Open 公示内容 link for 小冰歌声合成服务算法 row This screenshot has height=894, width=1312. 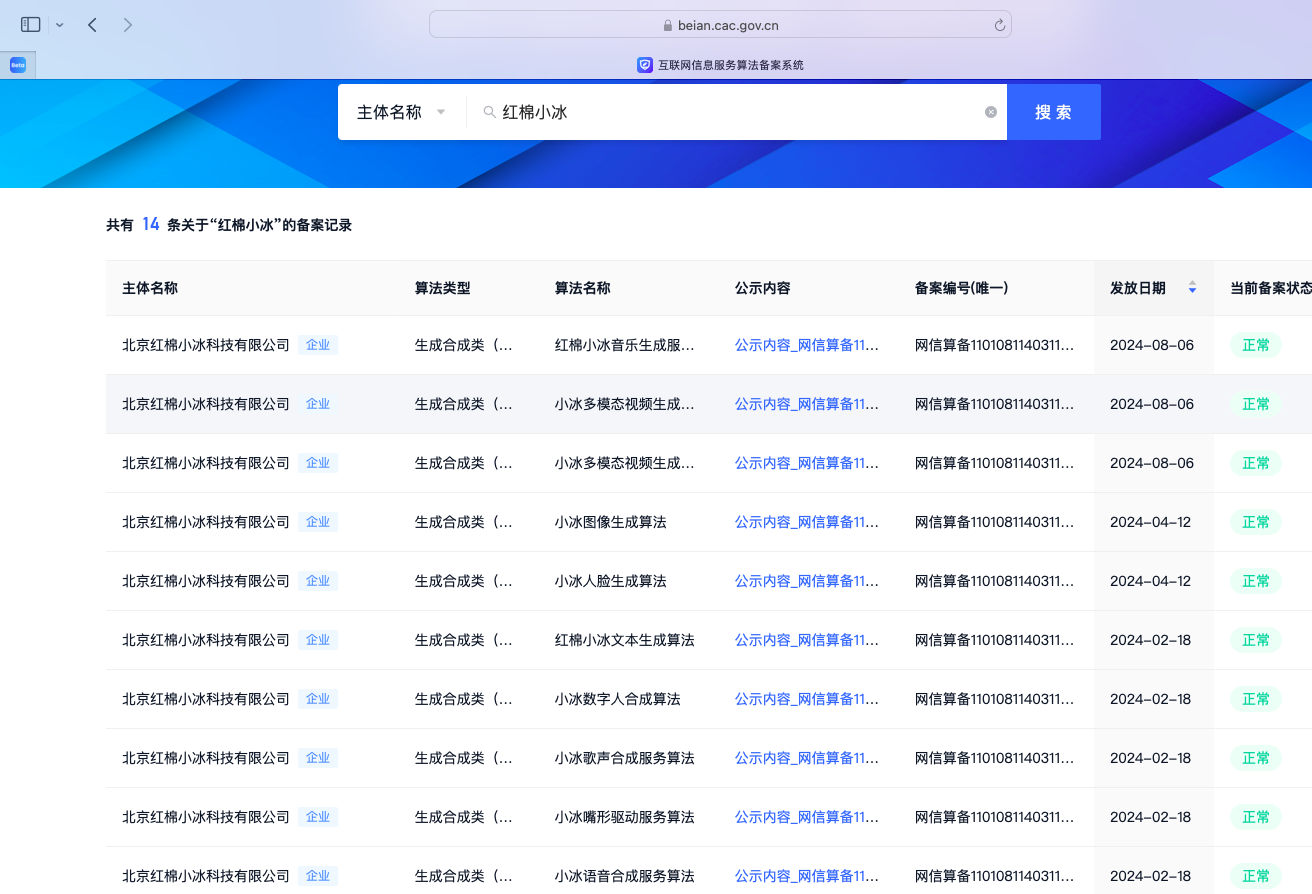click(x=807, y=758)
